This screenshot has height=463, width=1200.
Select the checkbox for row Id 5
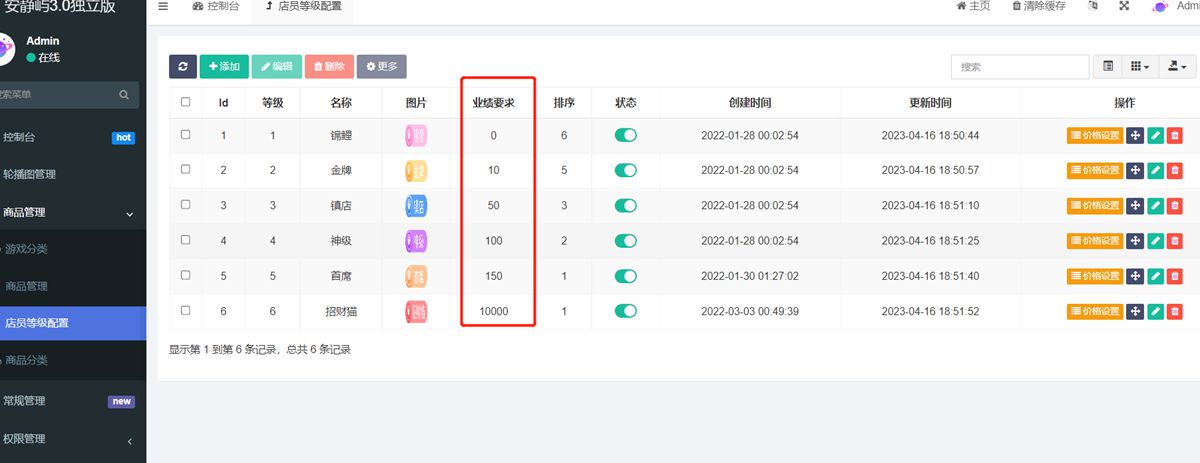[185, 276]
